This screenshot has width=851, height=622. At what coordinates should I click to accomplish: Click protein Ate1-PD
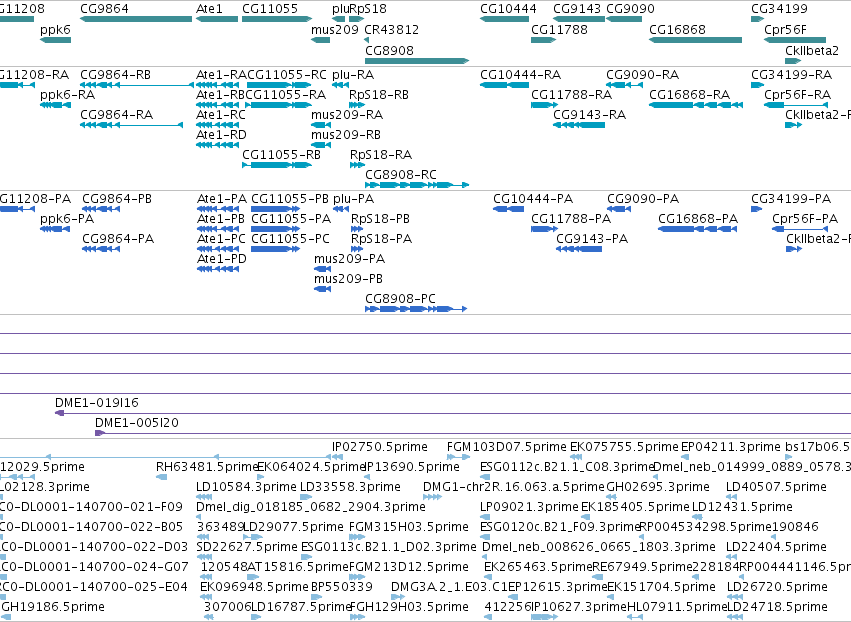pyautogui.click(x=218, y=269)
